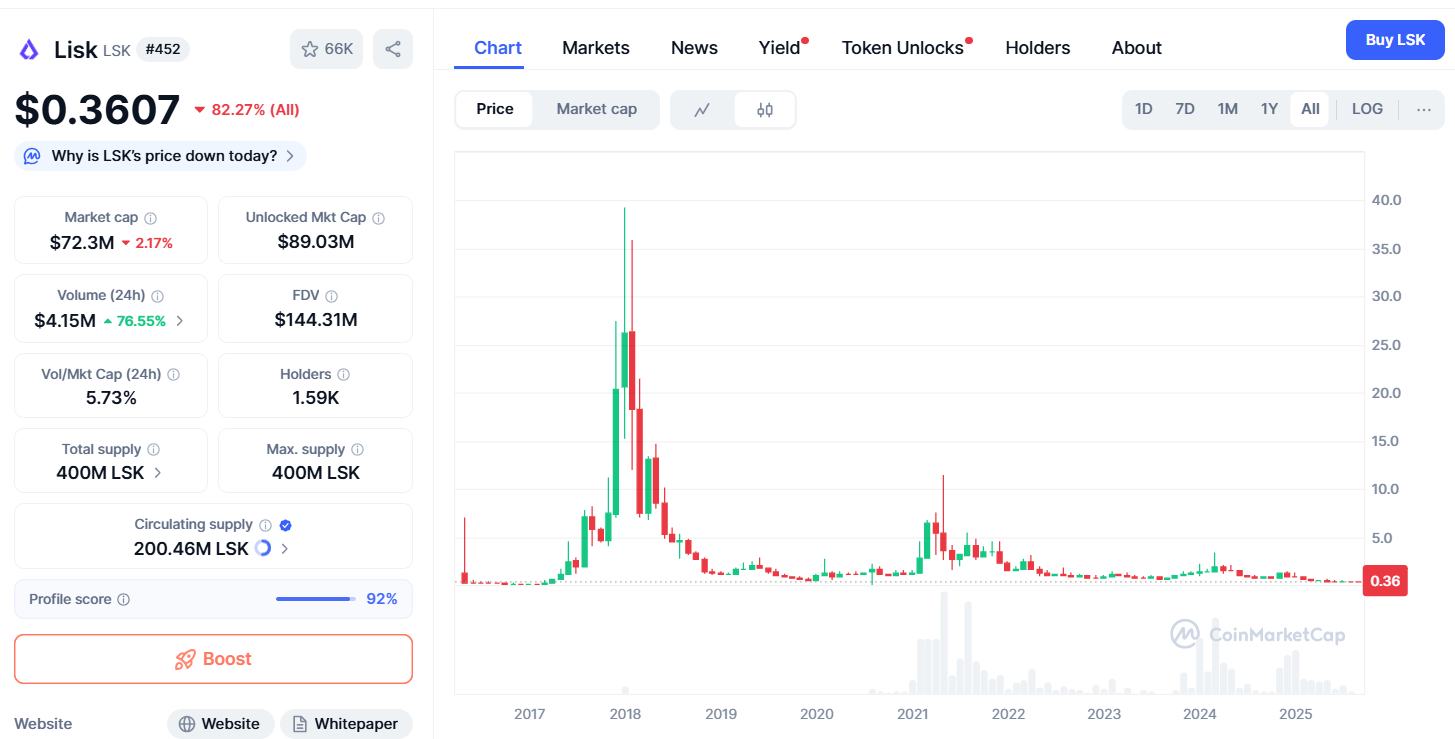The image size is (1455, 739).
Task: Switch chart to Market cap view
Action: 596,109
